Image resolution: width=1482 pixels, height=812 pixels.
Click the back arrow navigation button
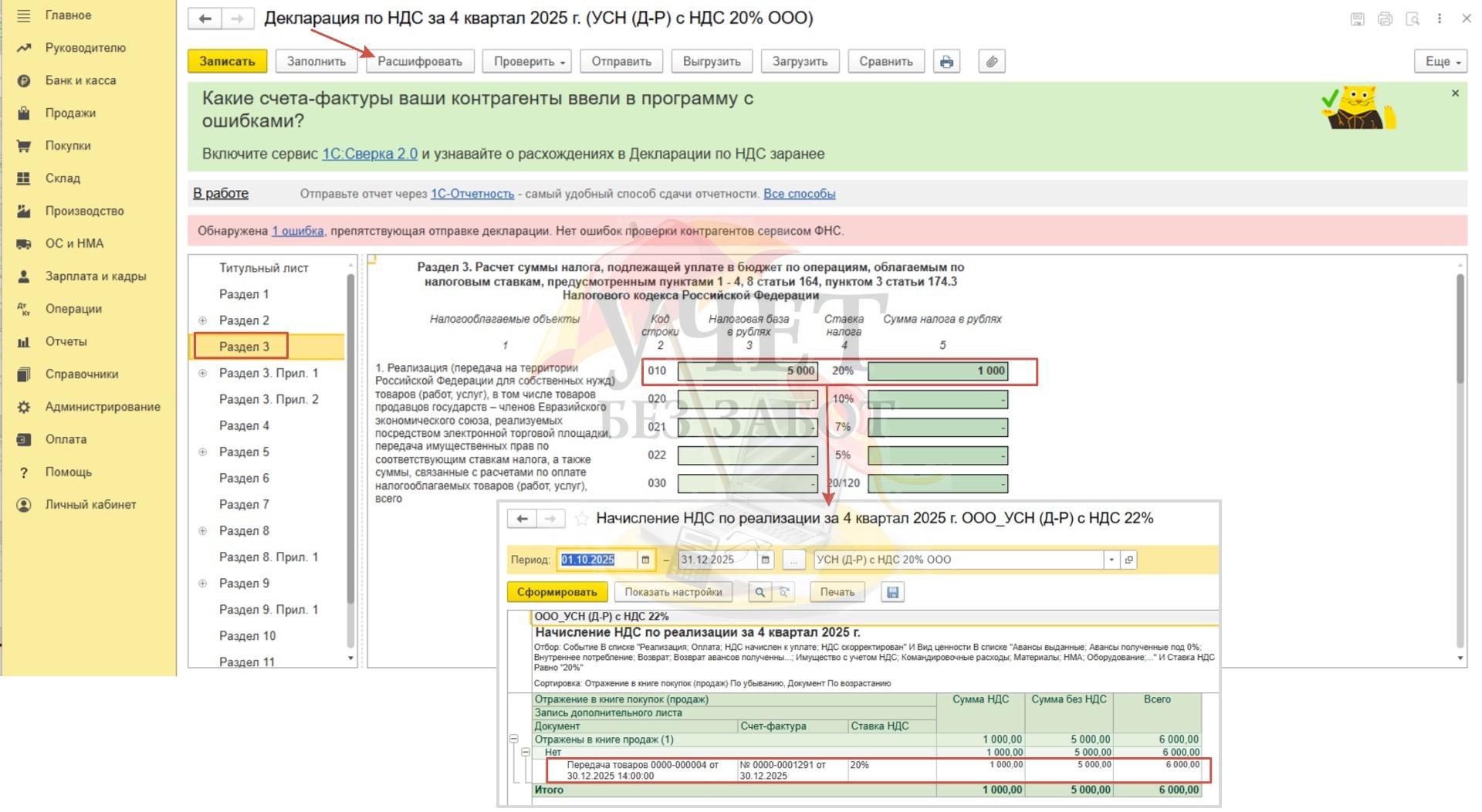tap(205, 19)
